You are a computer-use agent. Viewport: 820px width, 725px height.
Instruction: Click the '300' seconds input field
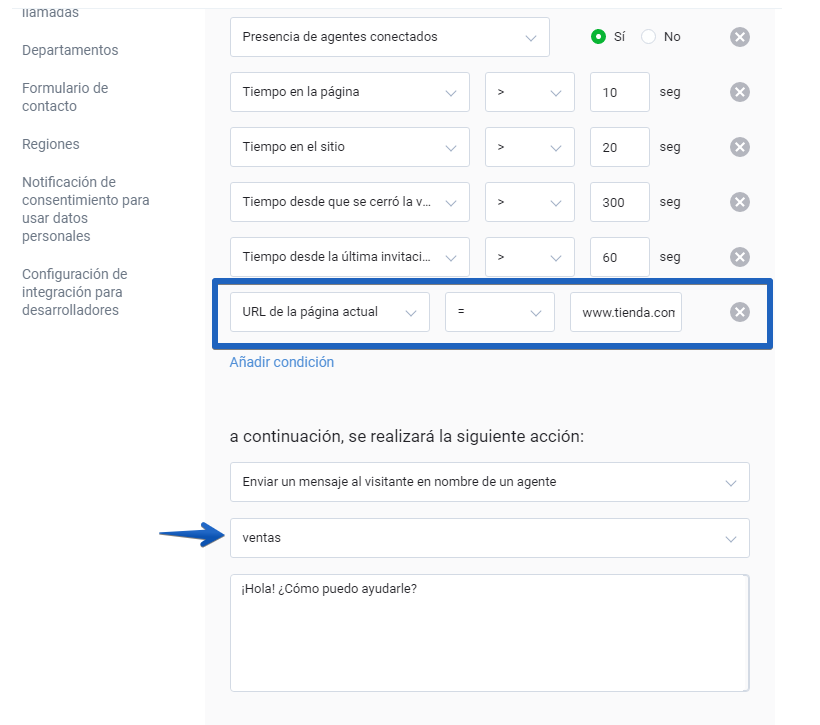click(x=620, y=202)
